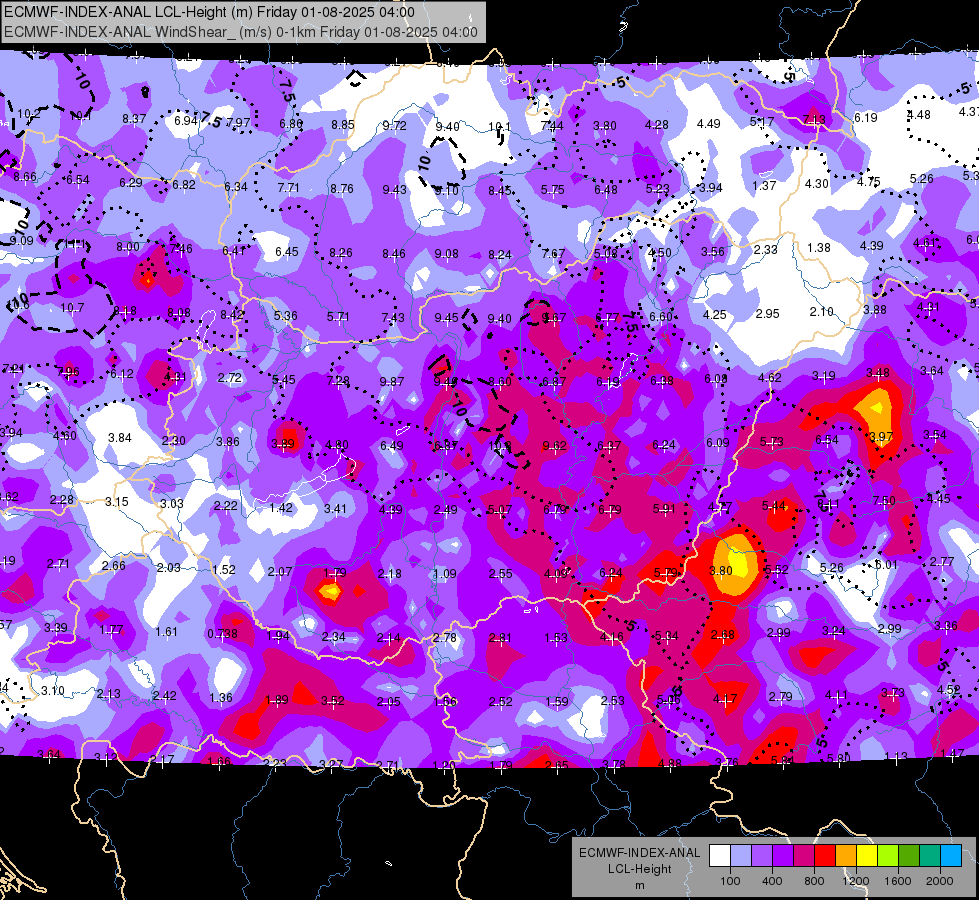The height and width of the screenshot is (900, 979).
Task: Click the legend caption 'ECMWF-INDEX-ANAL'
Action: [x=639, y=853]
